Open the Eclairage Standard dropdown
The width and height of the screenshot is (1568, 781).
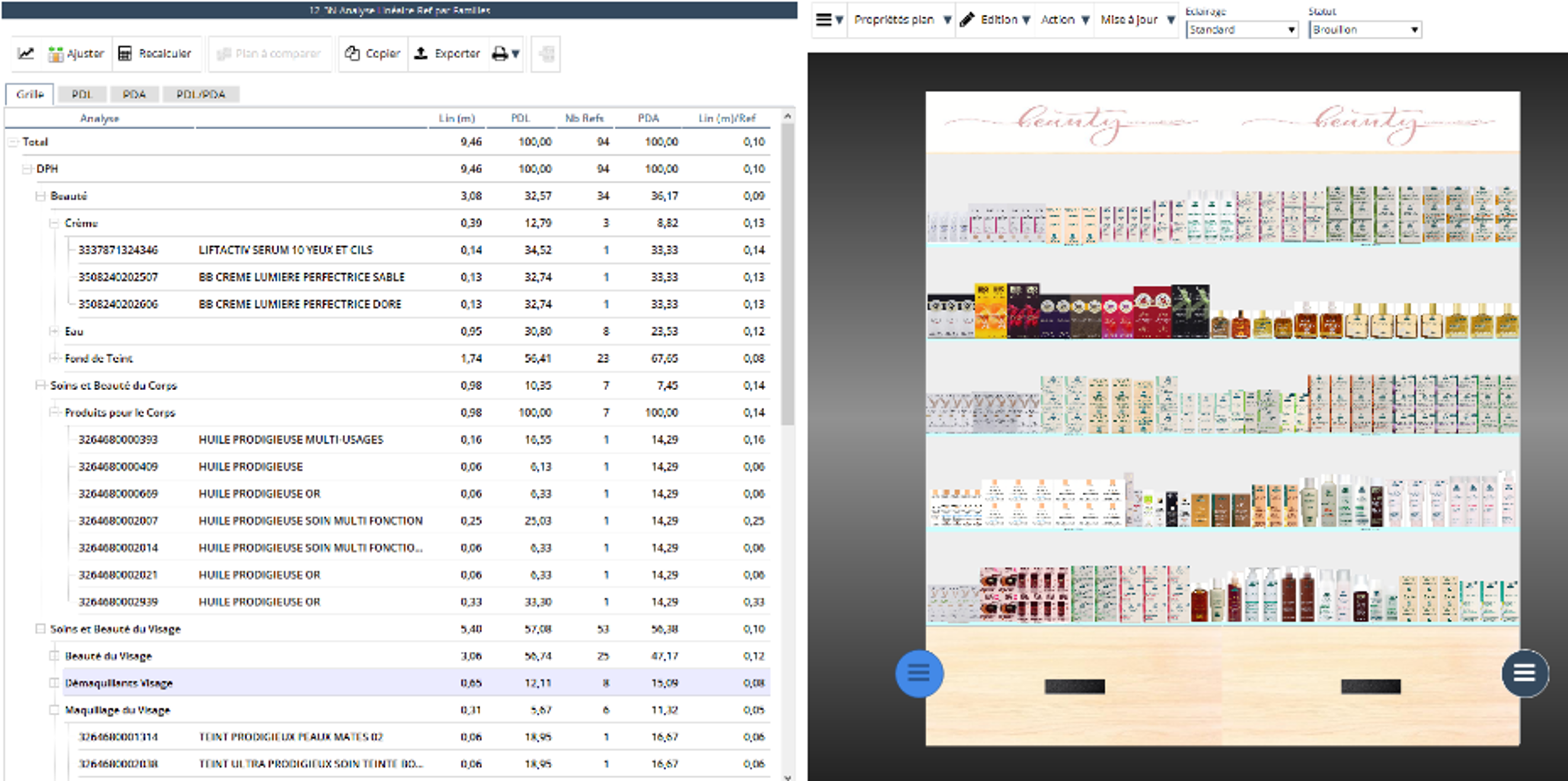click(1243, 29)
